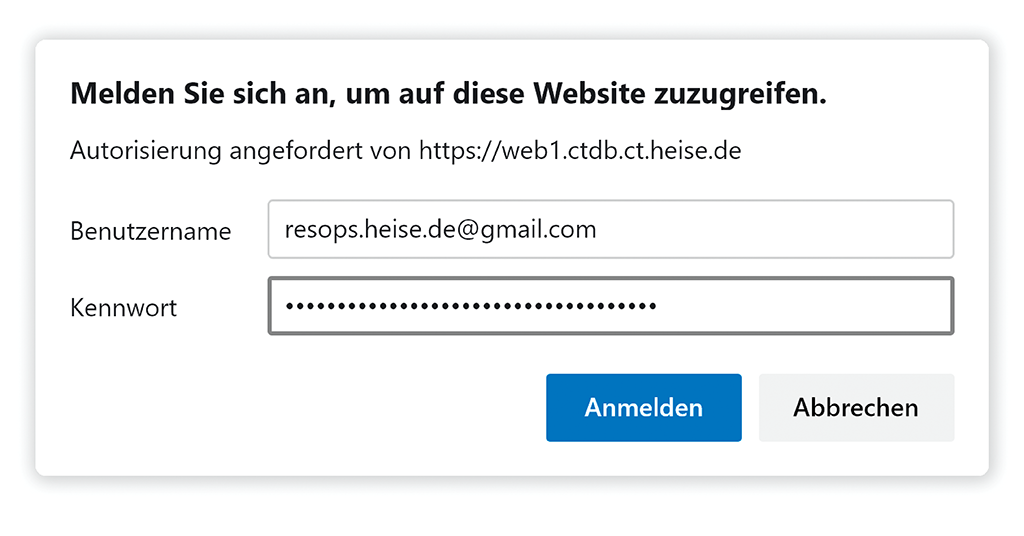The width and height of the screenshot is (1024, 536).
Task: Place cursor in resops.heise.de@gmail.com text
Action: 440,230
